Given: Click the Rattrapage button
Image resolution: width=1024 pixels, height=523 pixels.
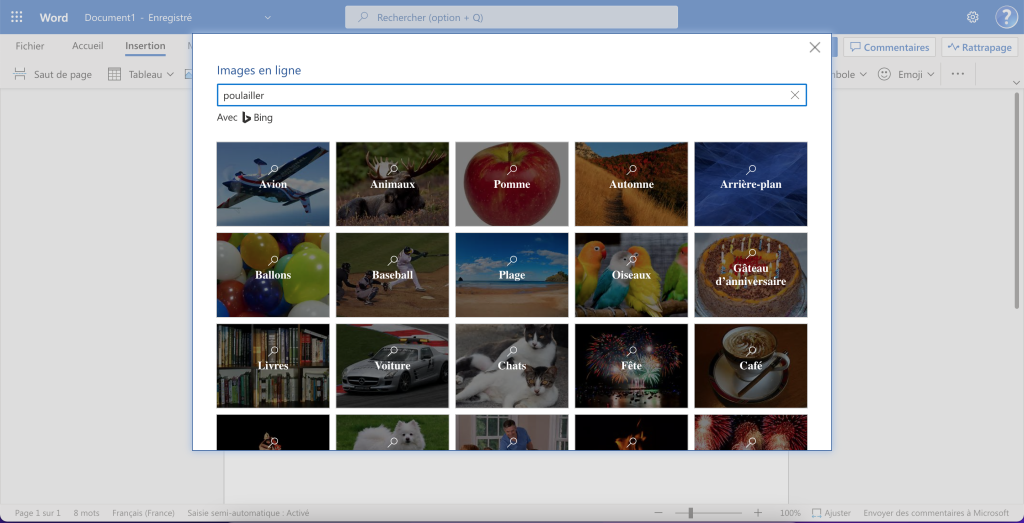Looking at the screenshot, I should coord(979,47).
